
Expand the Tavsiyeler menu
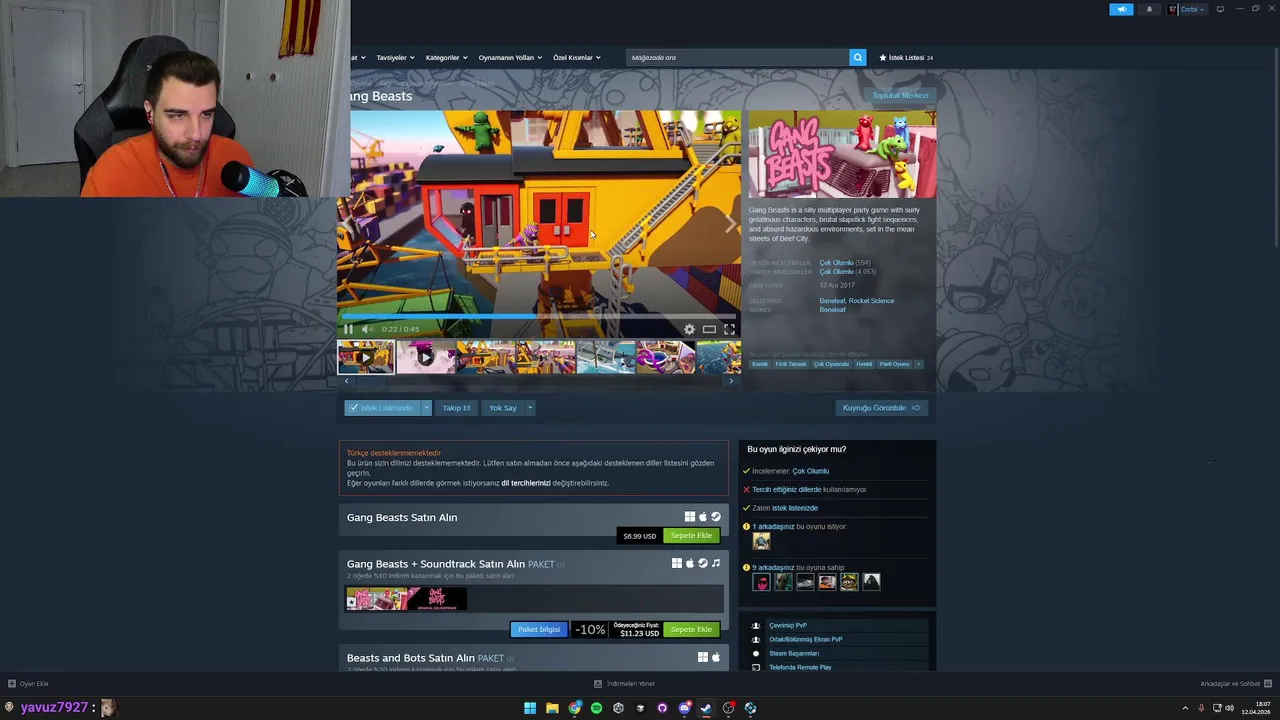pyautogui.click(x=395, y=57)
